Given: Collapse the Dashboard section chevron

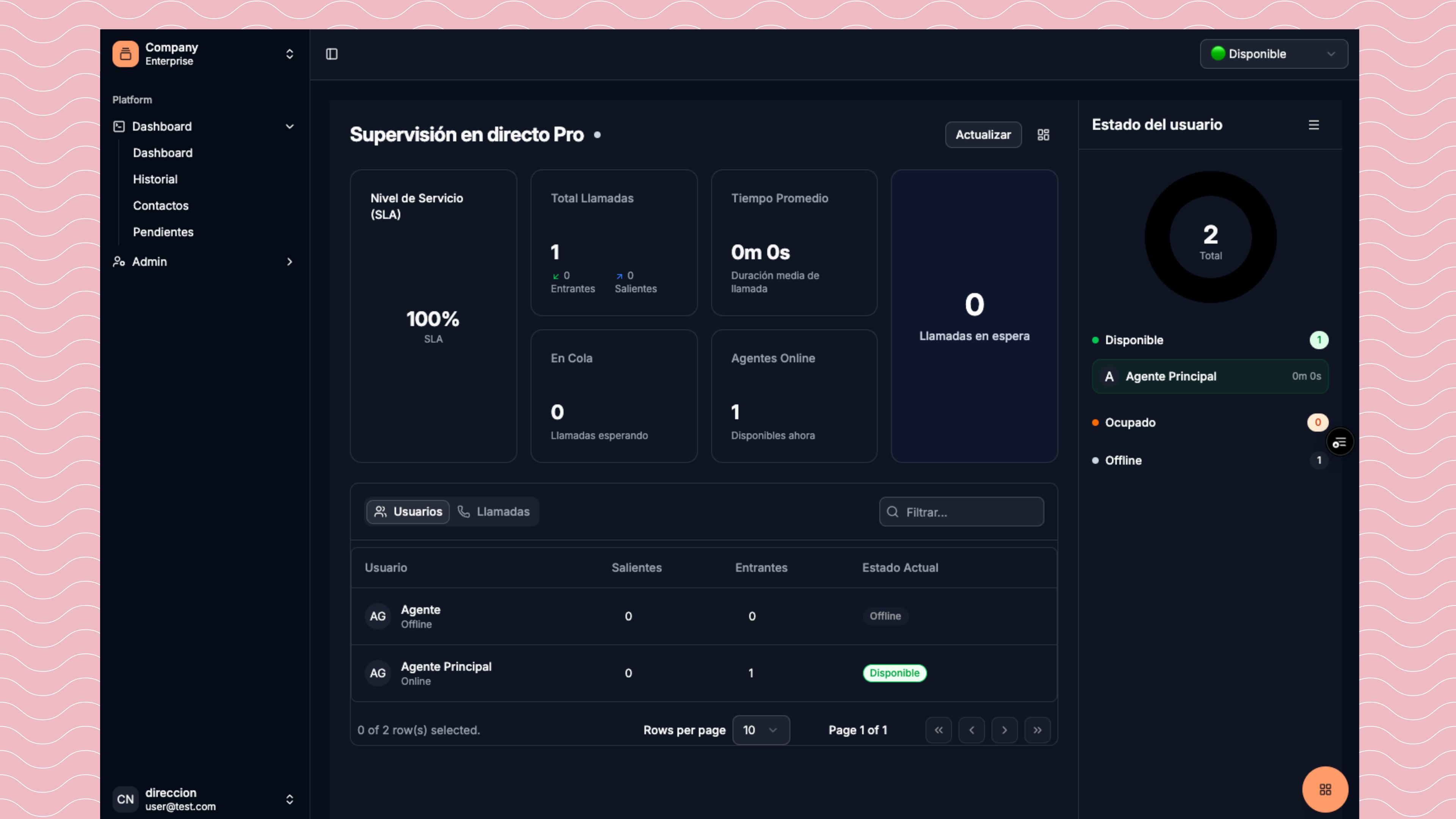Looking at the screenshot, I should [289, 126].
